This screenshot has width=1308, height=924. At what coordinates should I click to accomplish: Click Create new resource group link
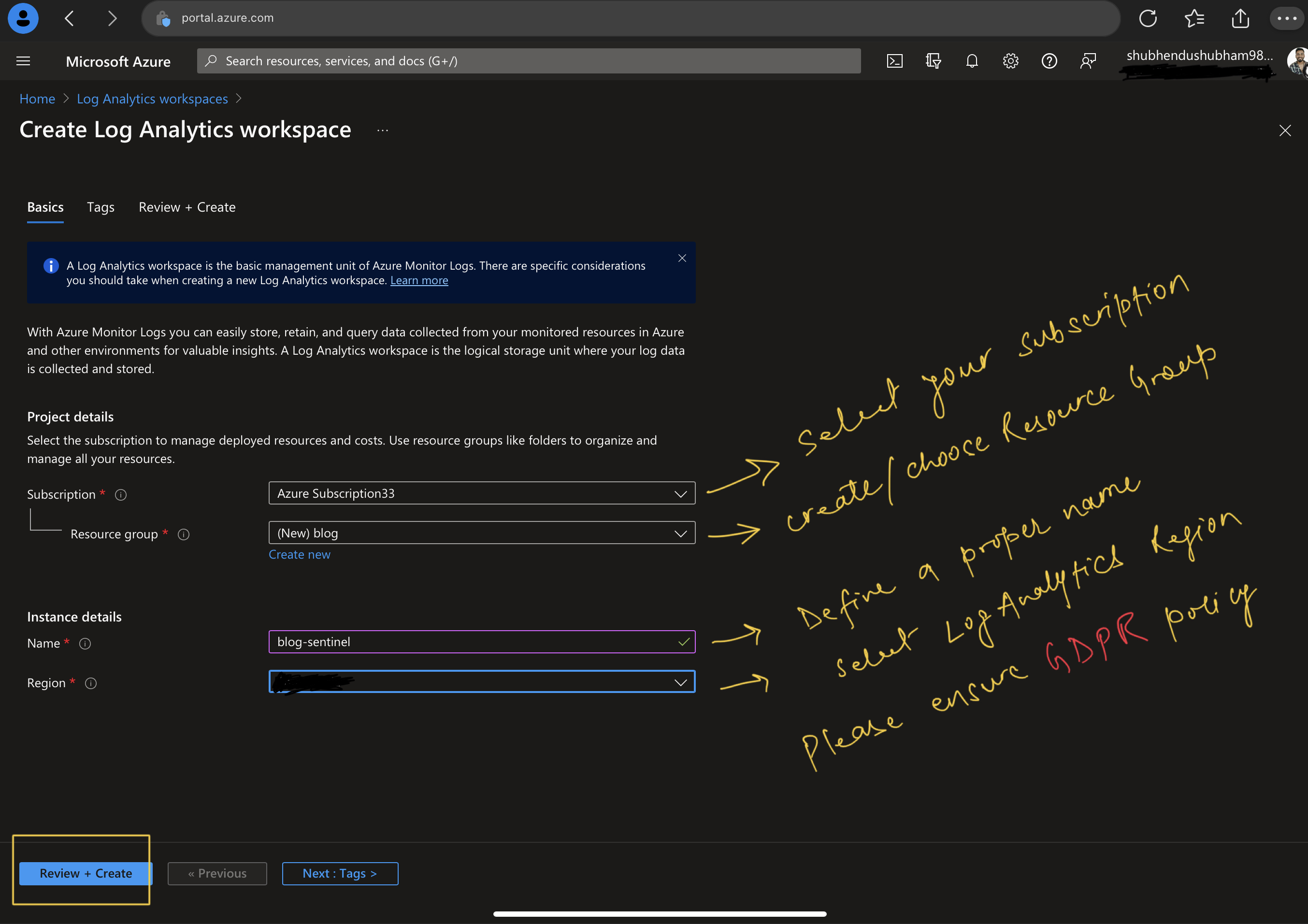click(x=299, y=554)
